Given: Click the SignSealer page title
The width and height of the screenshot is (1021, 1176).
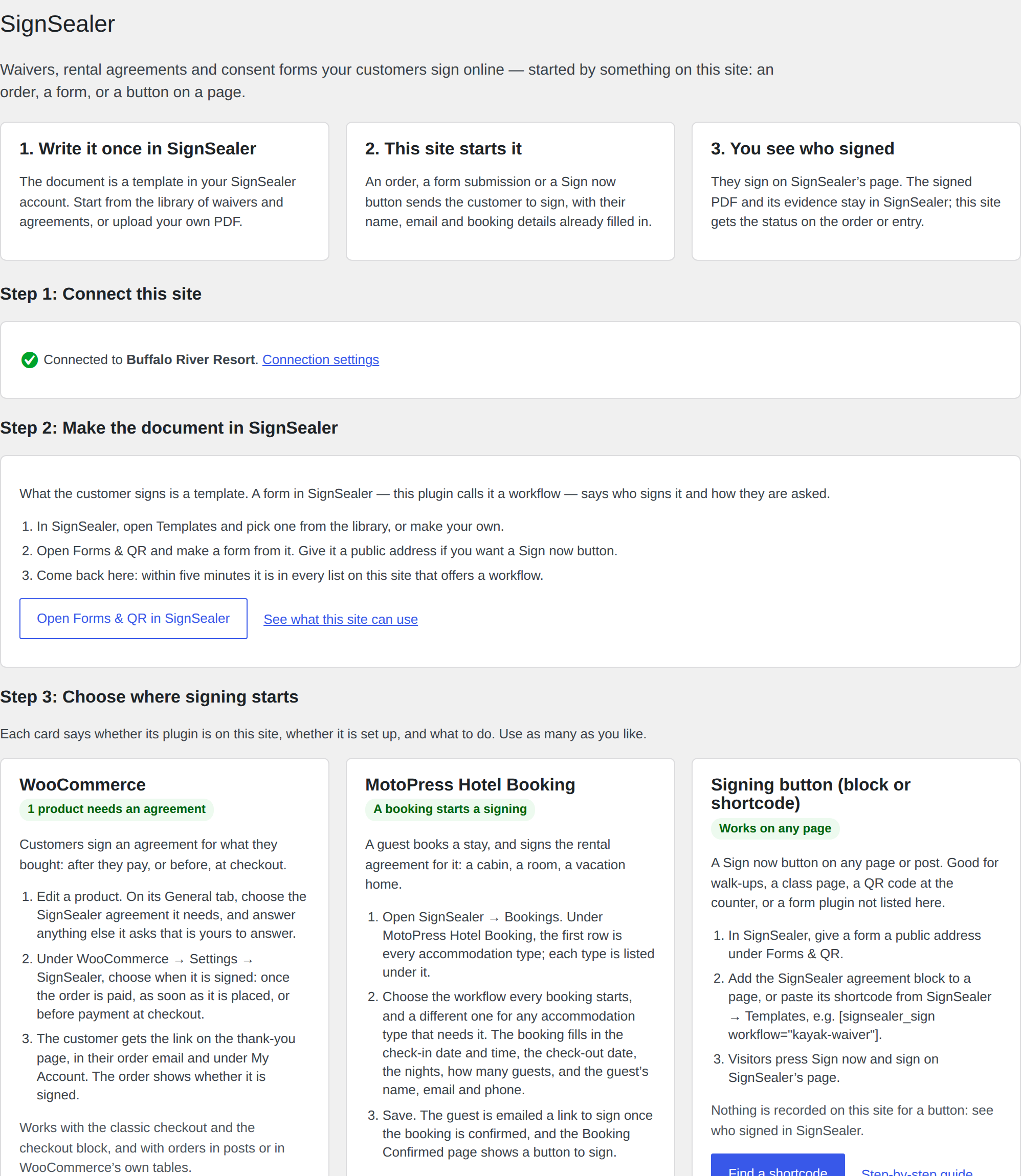Looking at the screenshot, I should pyautogui.click(x=57, y=24).
